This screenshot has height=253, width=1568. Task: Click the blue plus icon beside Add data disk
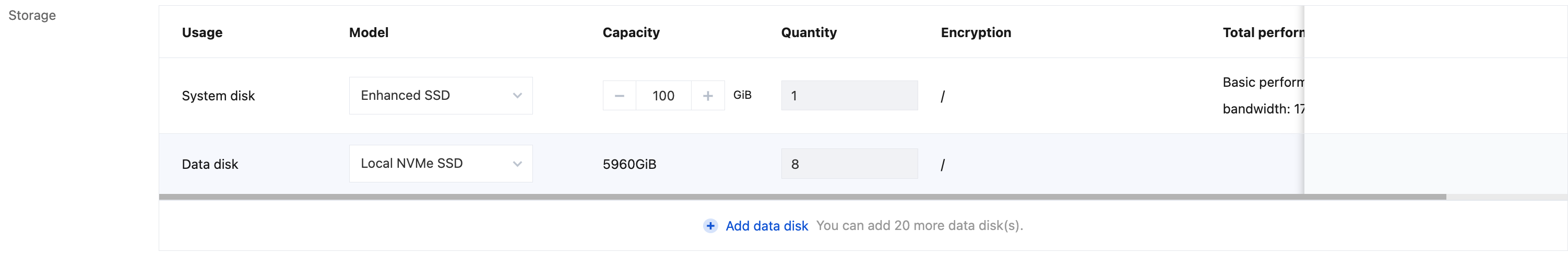(710, 226)
